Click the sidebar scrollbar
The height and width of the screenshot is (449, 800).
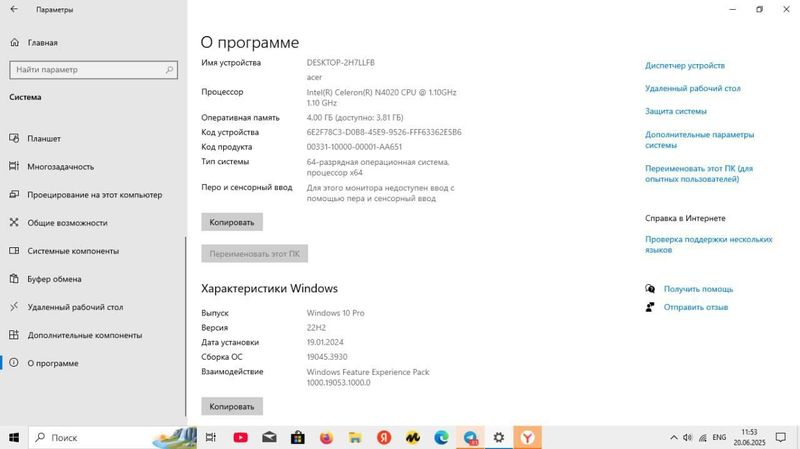185,327
